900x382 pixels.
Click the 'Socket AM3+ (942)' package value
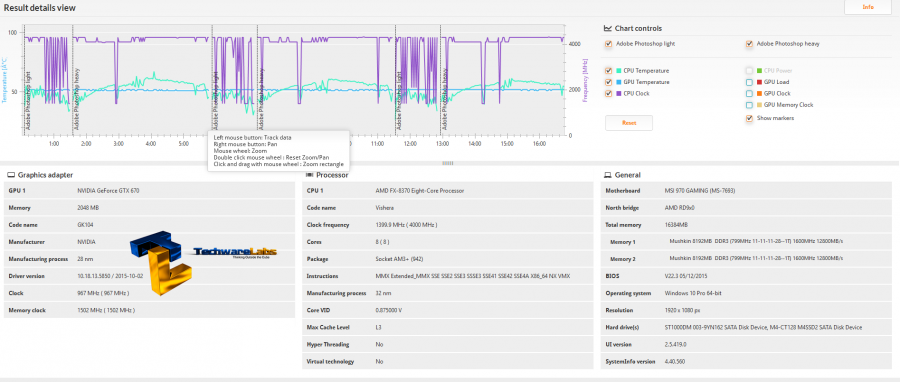click(x=399, y=259)
